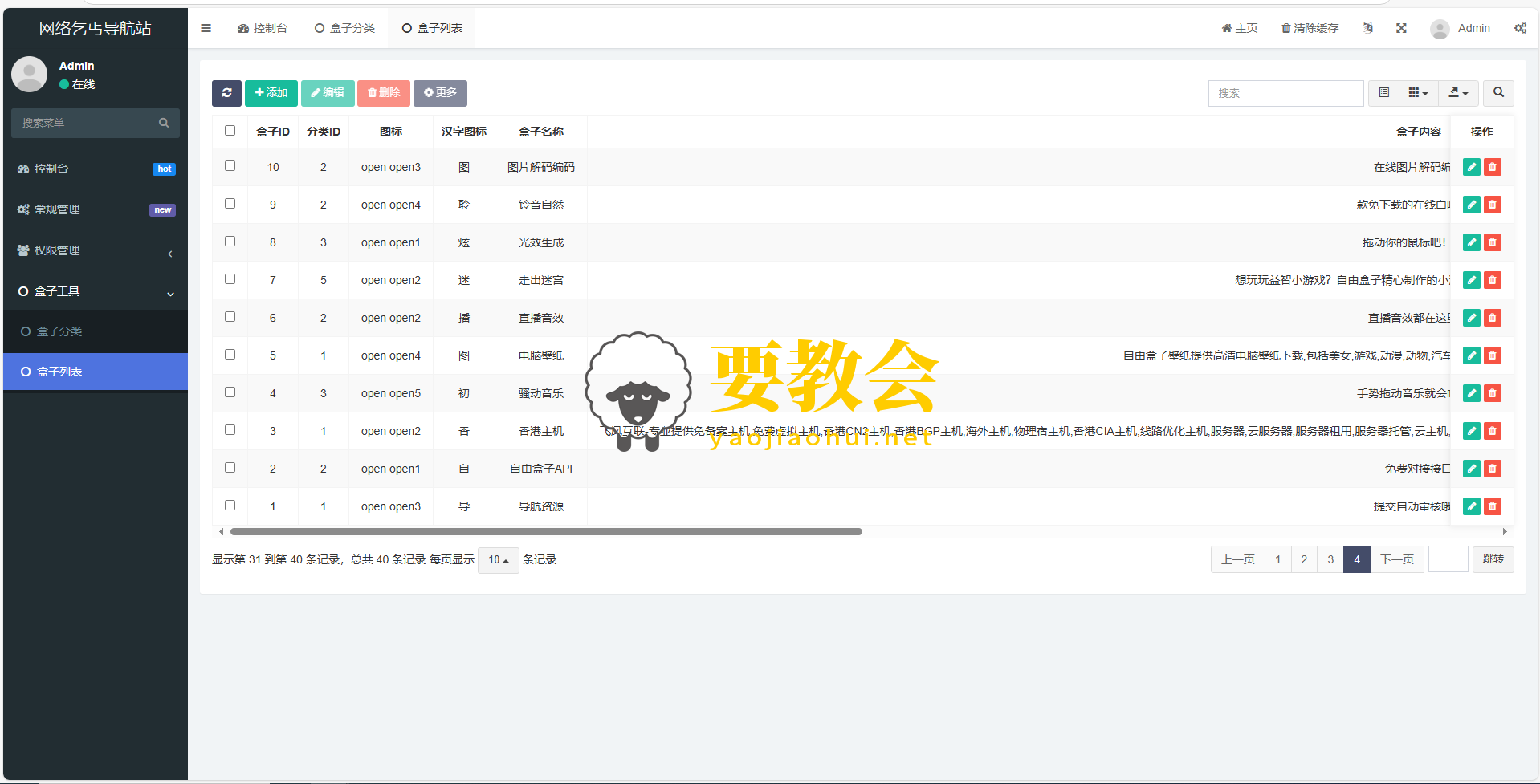The height and width of the screenshot is (784, 1540).
Task: Click the table search magnifier button
Action: coord(1498,93)
